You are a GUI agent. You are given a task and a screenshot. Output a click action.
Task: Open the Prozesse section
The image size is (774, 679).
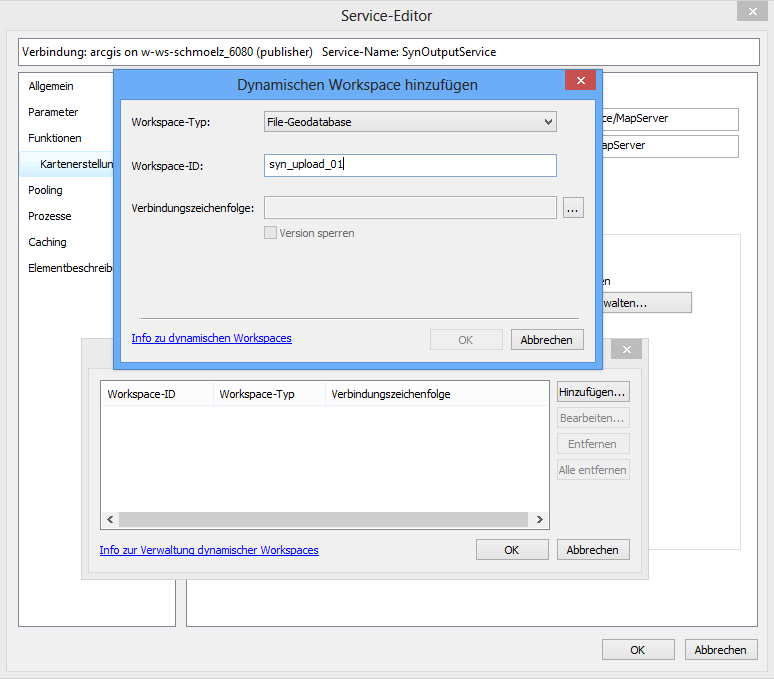point(50,216)
